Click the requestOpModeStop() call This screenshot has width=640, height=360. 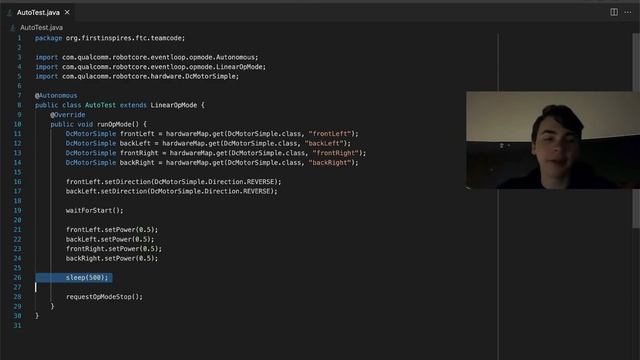coord(104,297)
